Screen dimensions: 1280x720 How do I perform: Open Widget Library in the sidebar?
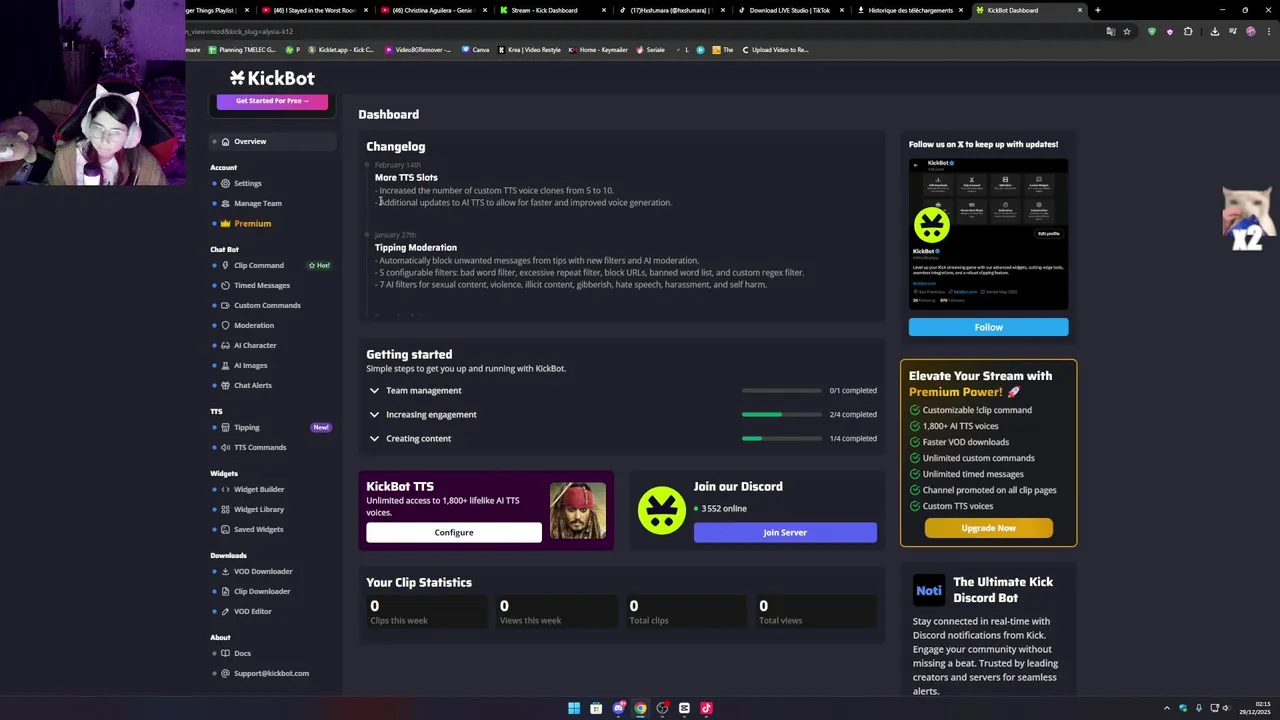258,509
